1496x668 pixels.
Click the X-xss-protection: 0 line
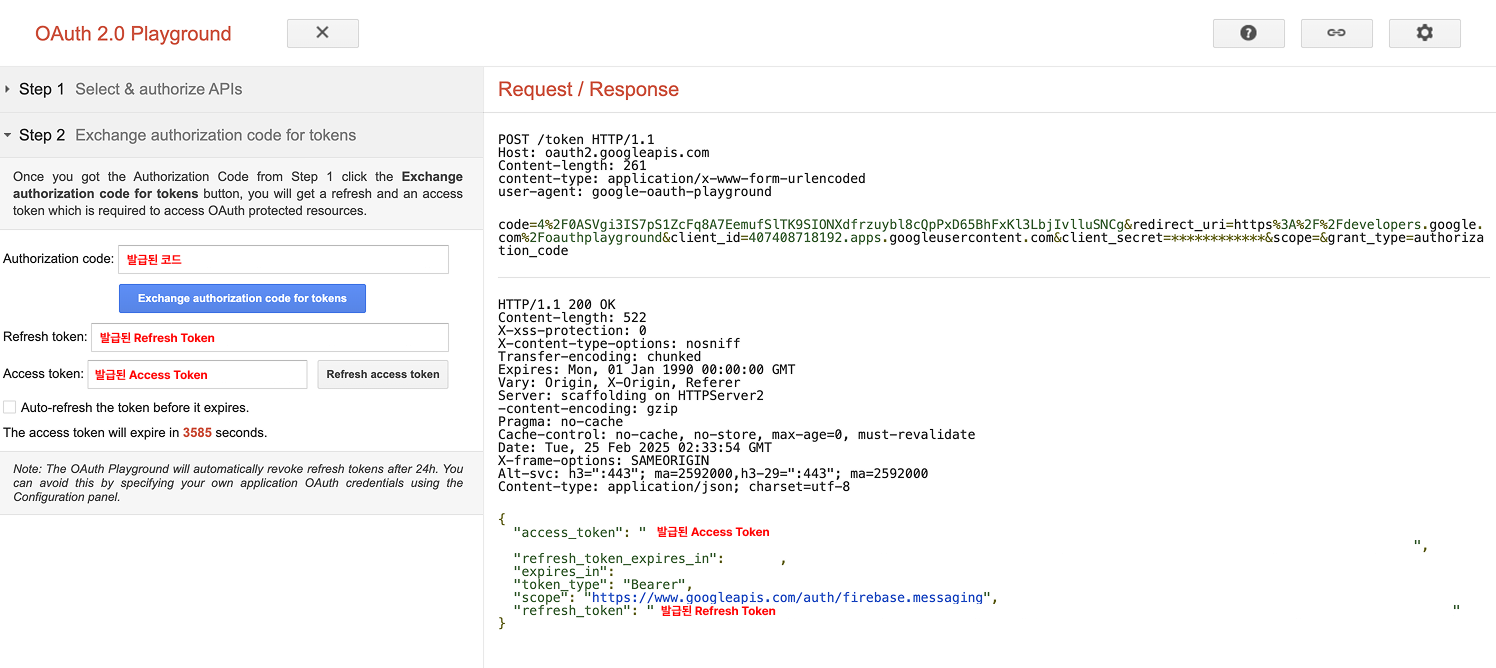(572, 330)
